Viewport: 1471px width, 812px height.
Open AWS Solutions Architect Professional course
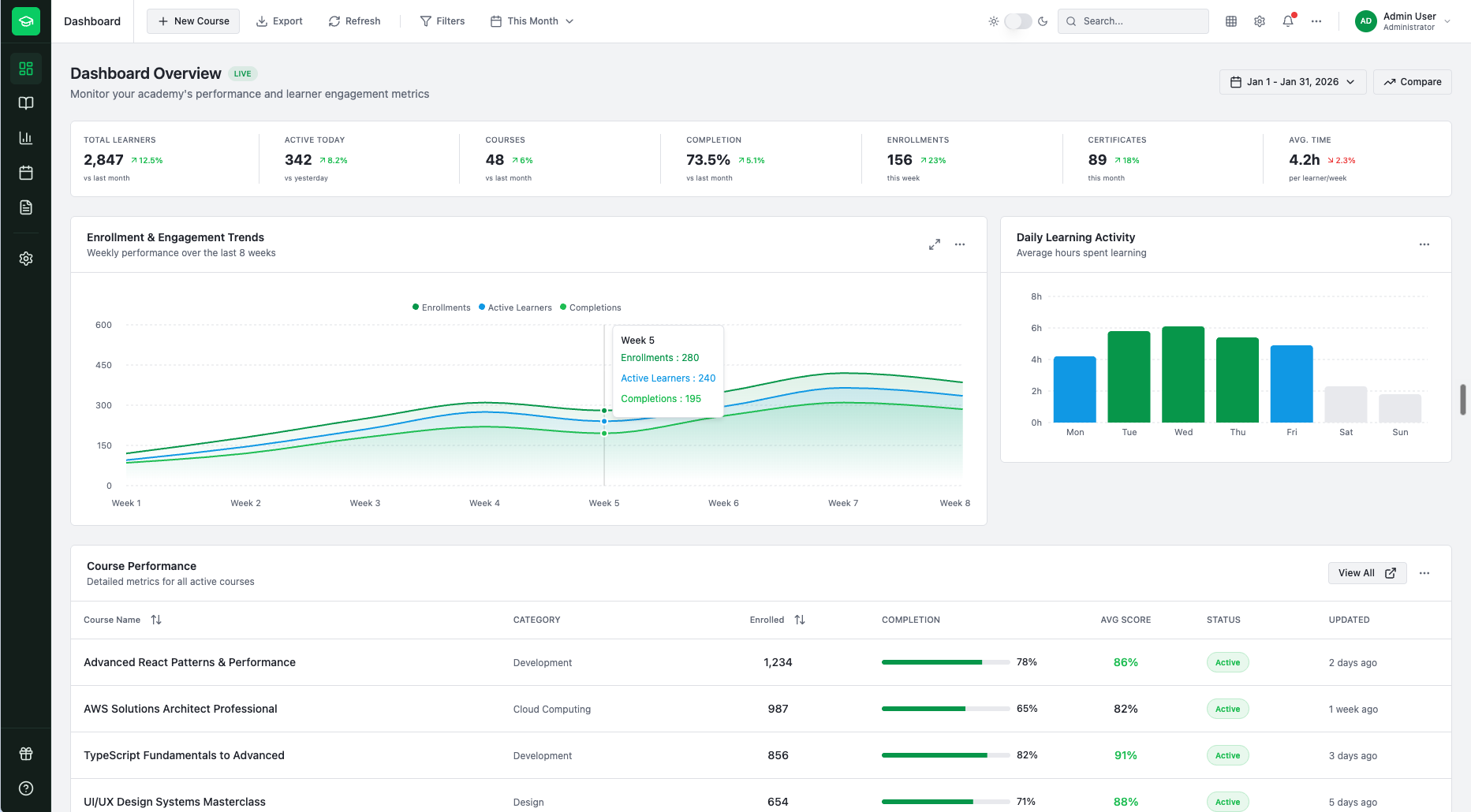(181, 709)
